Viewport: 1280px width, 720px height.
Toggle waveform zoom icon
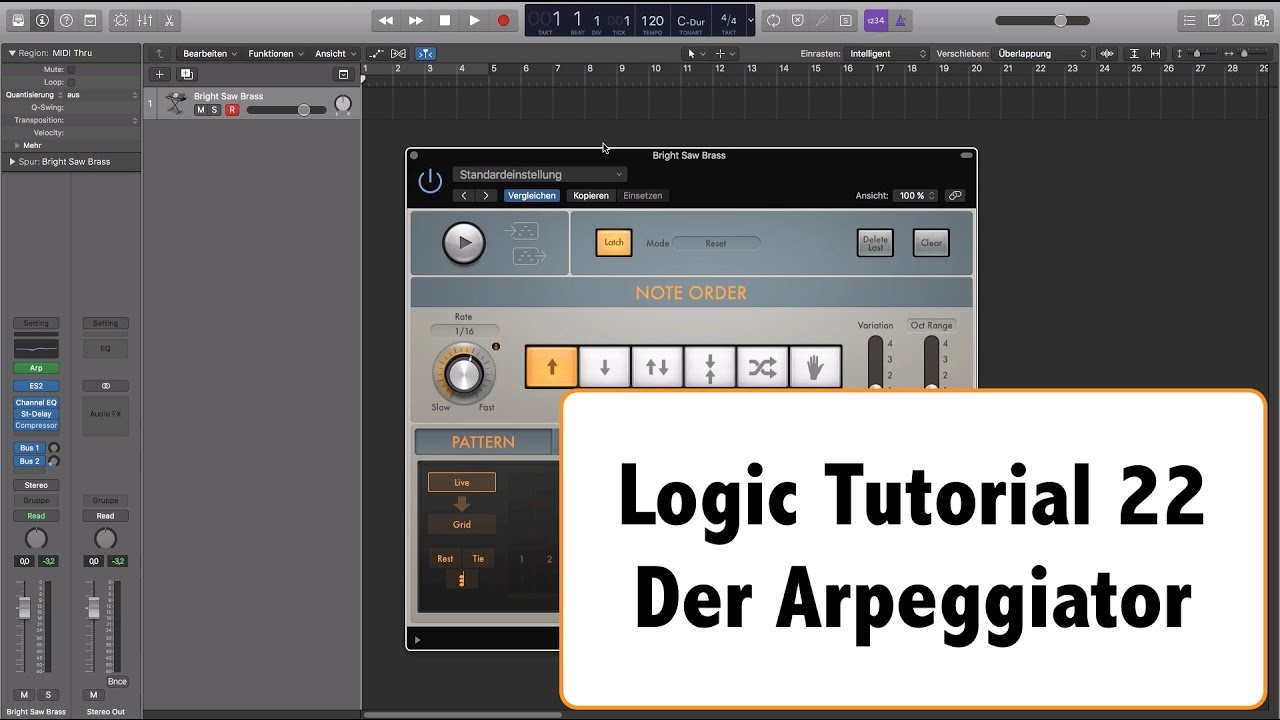tap(1107, 54)
